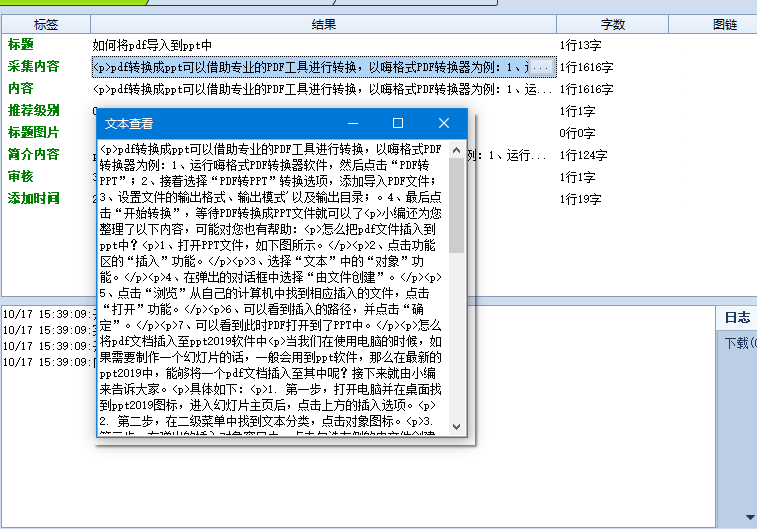Click scroll down arrow in 文本查看
The width and height of the screenshot is (757, 529).
click(x=456, y=427)
